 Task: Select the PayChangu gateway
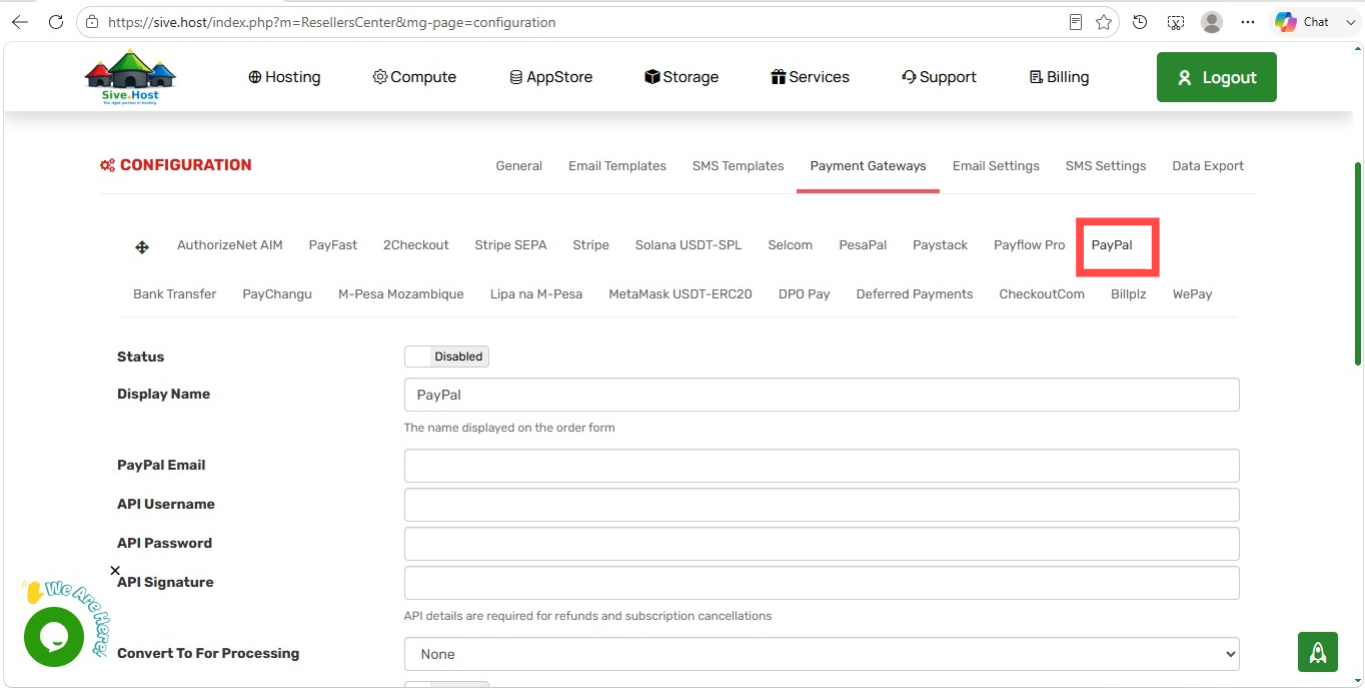(277, 294)
